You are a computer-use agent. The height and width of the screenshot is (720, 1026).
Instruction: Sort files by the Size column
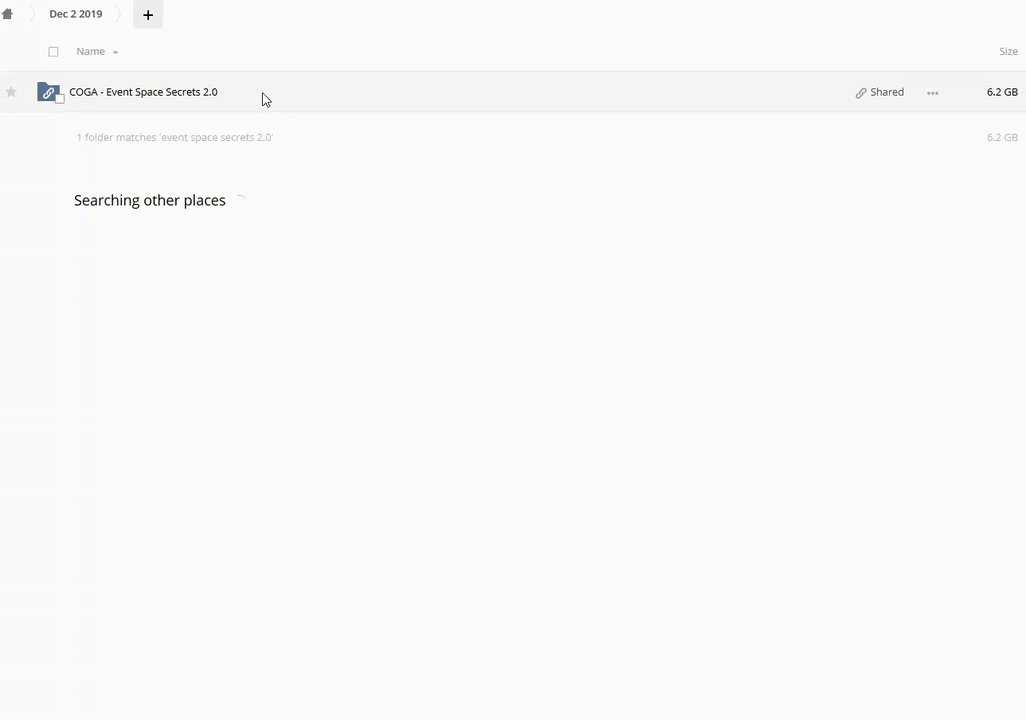click(1008, 52)
